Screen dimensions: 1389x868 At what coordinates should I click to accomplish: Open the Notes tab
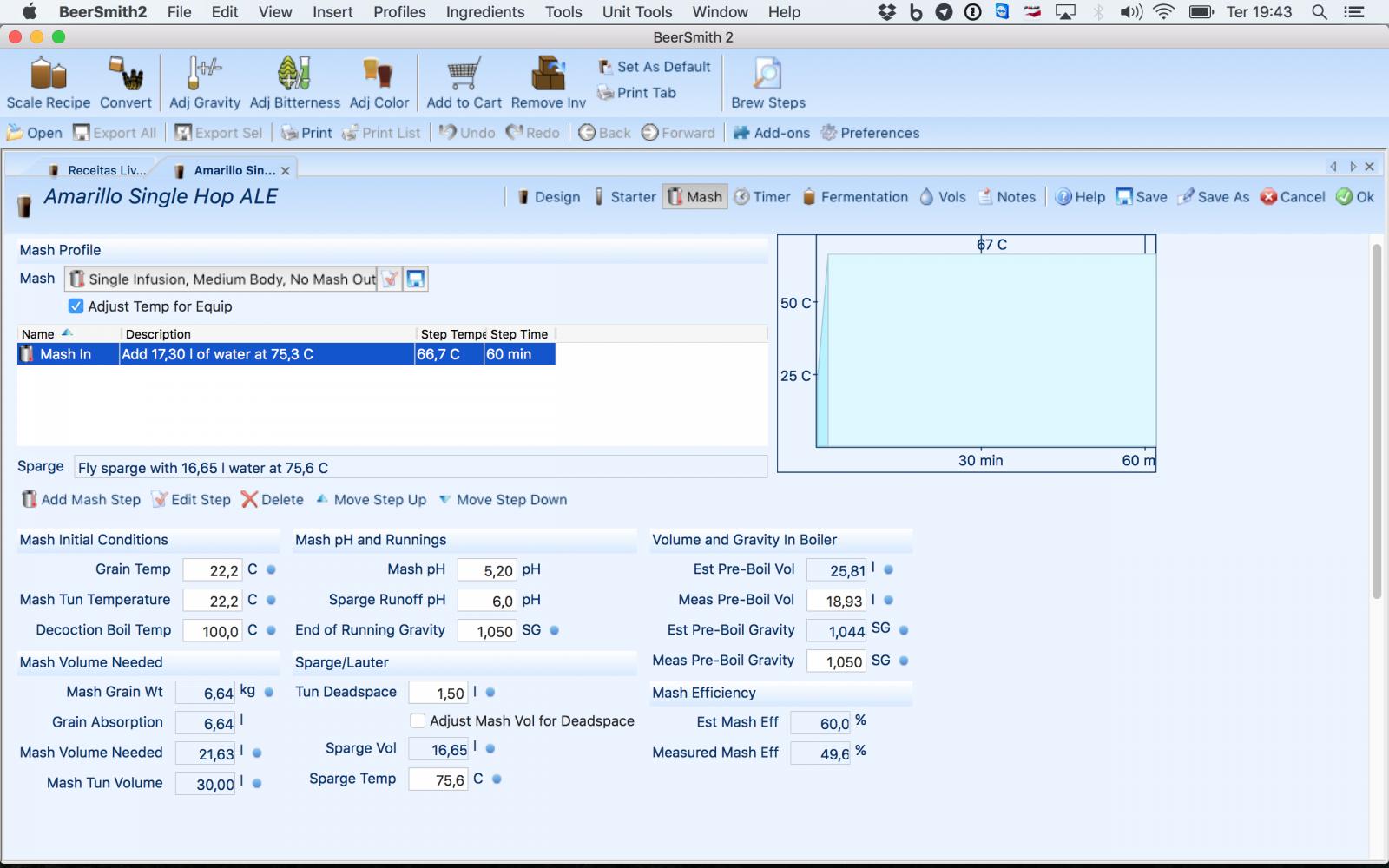click(1006, 197)
